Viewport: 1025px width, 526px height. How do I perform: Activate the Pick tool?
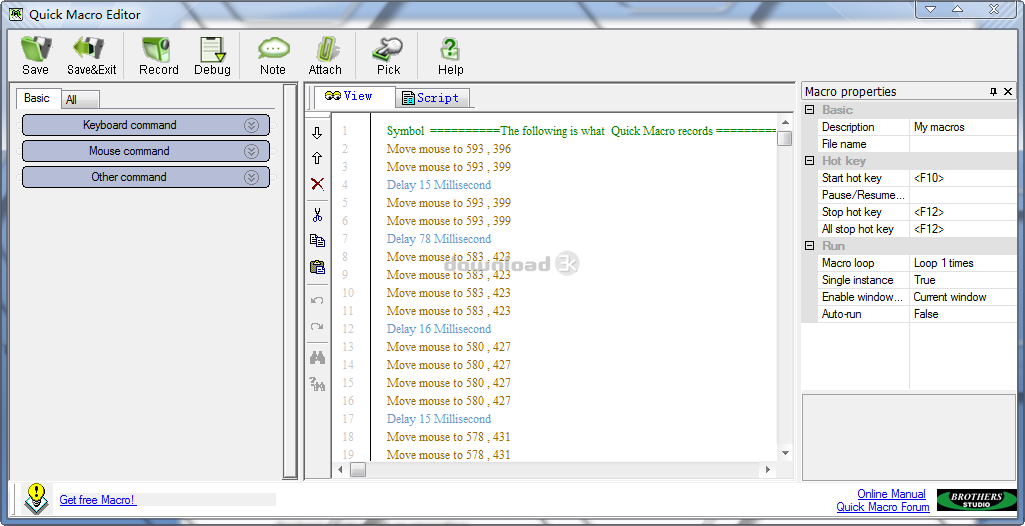point(388,55)
